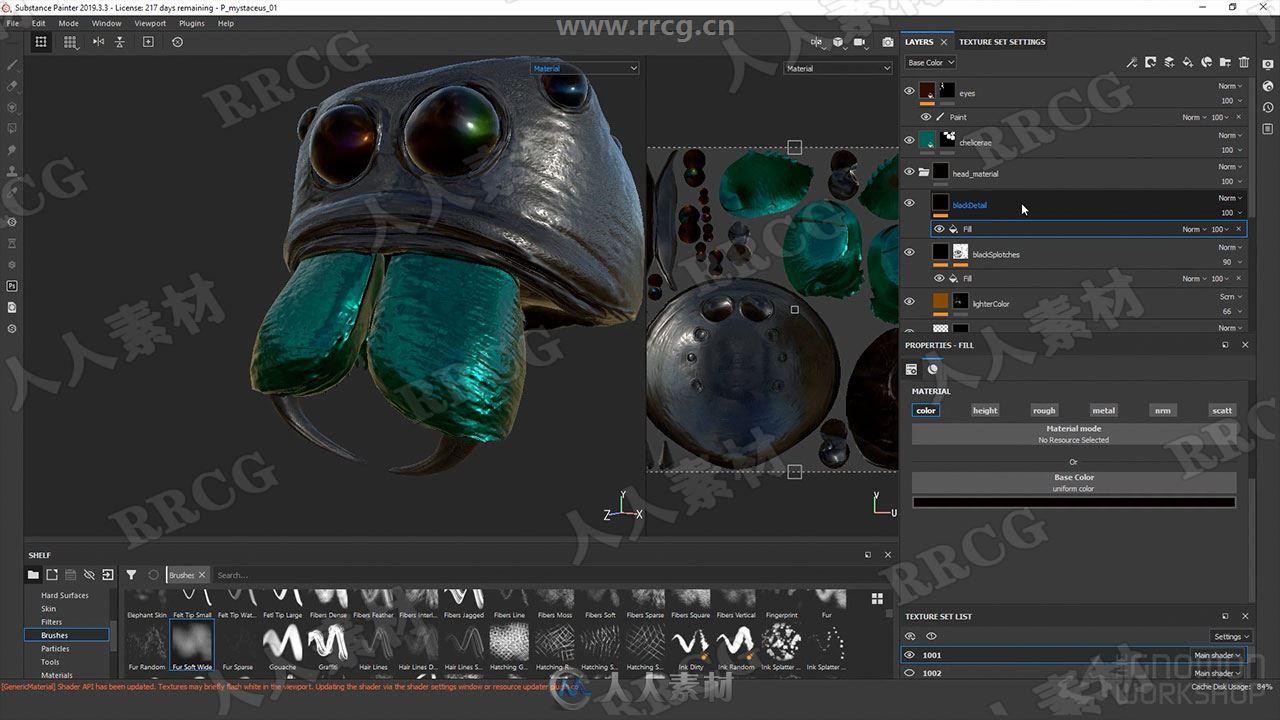Open the 2D viewport Material dropdown
The image size is (1280, 720).
coord(838,68)
